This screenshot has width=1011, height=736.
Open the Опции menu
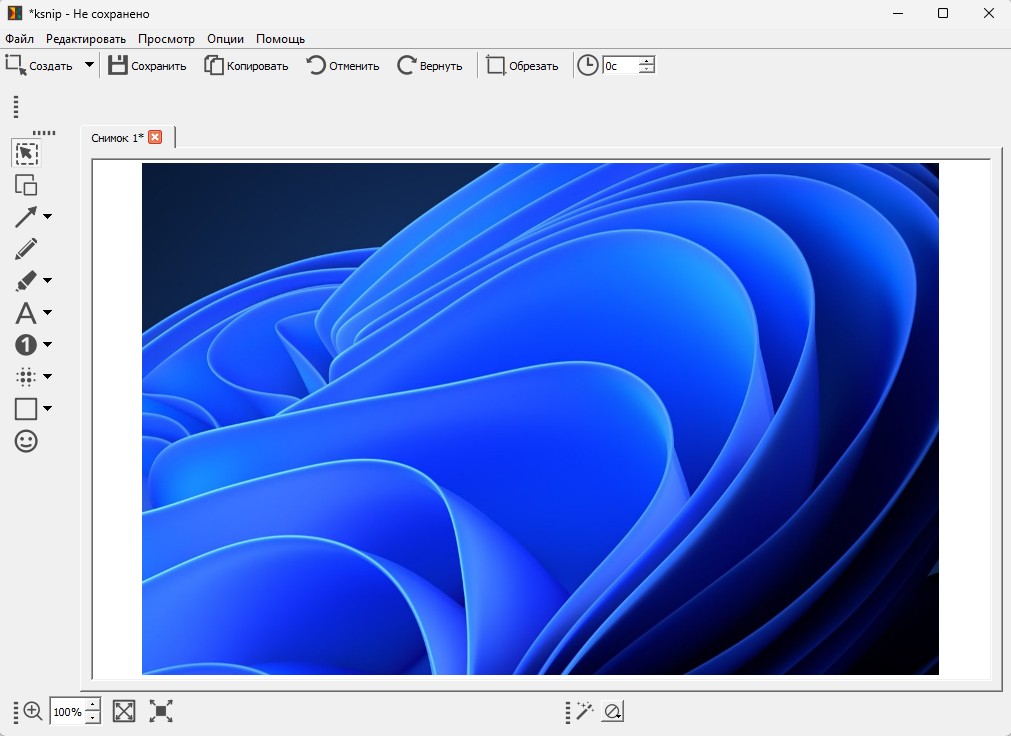225,39
